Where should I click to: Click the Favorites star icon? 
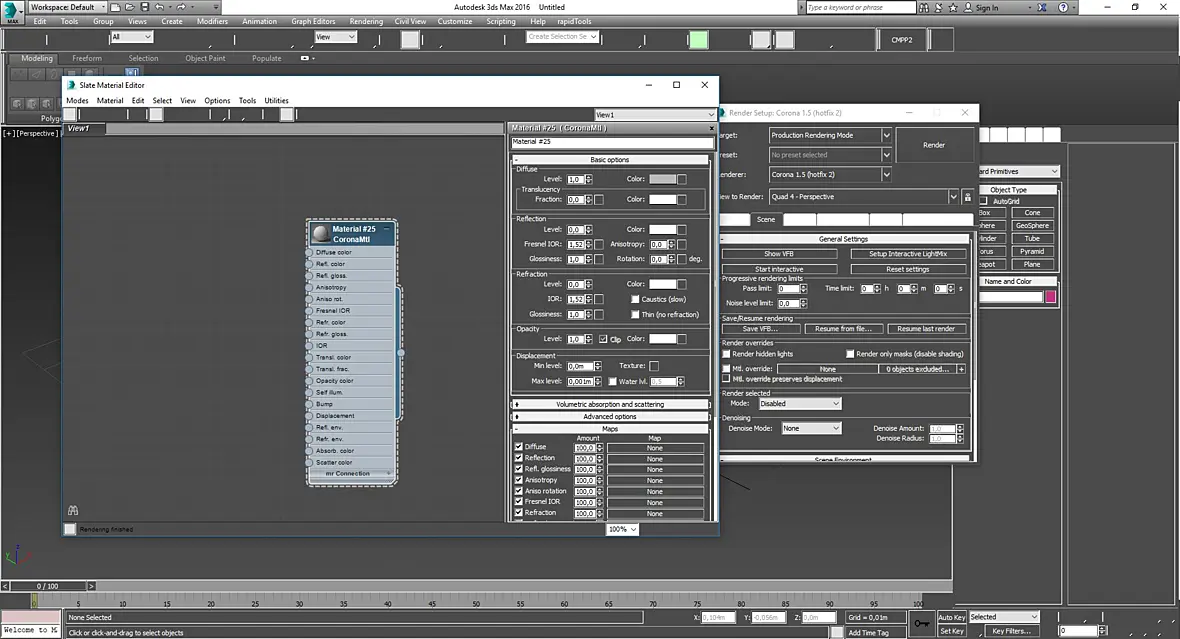pos(953,8)
